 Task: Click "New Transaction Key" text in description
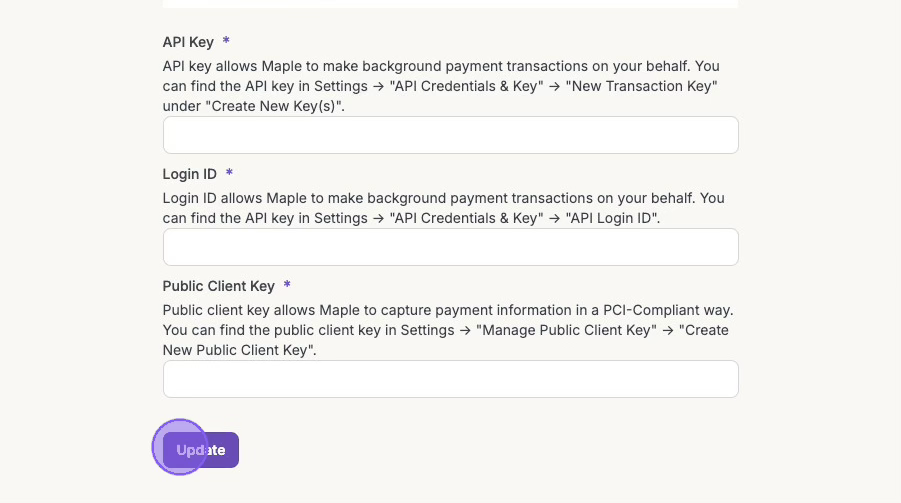tap(642, 86)
